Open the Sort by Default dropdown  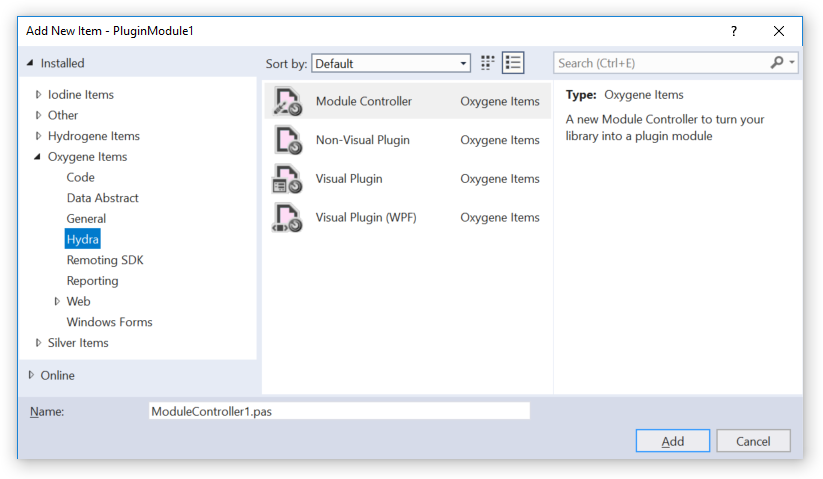coord(391,63)
